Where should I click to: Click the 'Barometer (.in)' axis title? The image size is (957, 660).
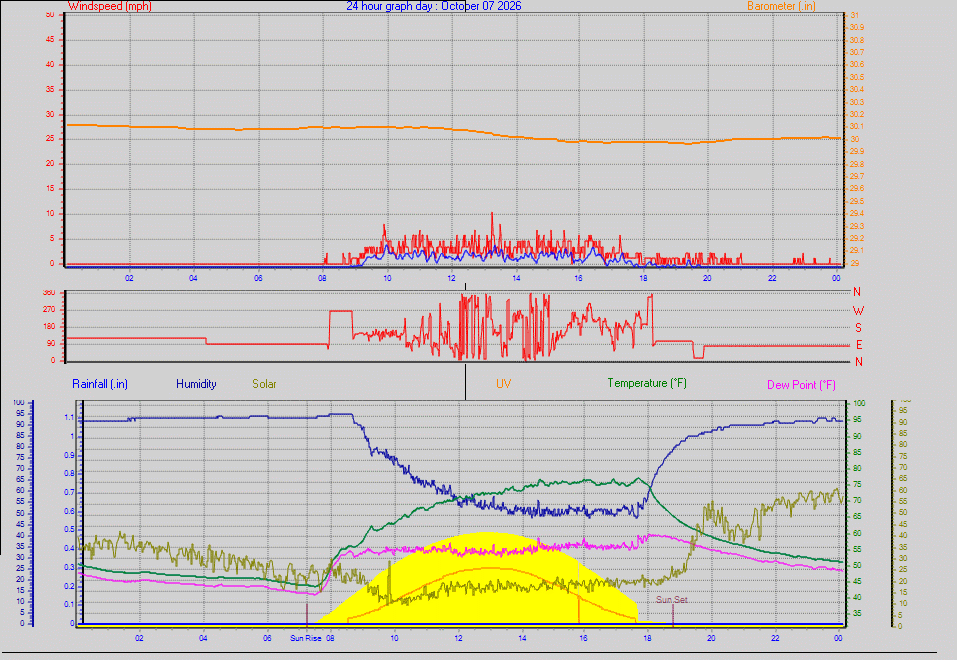pyautogui.click(x=781, y=6)
